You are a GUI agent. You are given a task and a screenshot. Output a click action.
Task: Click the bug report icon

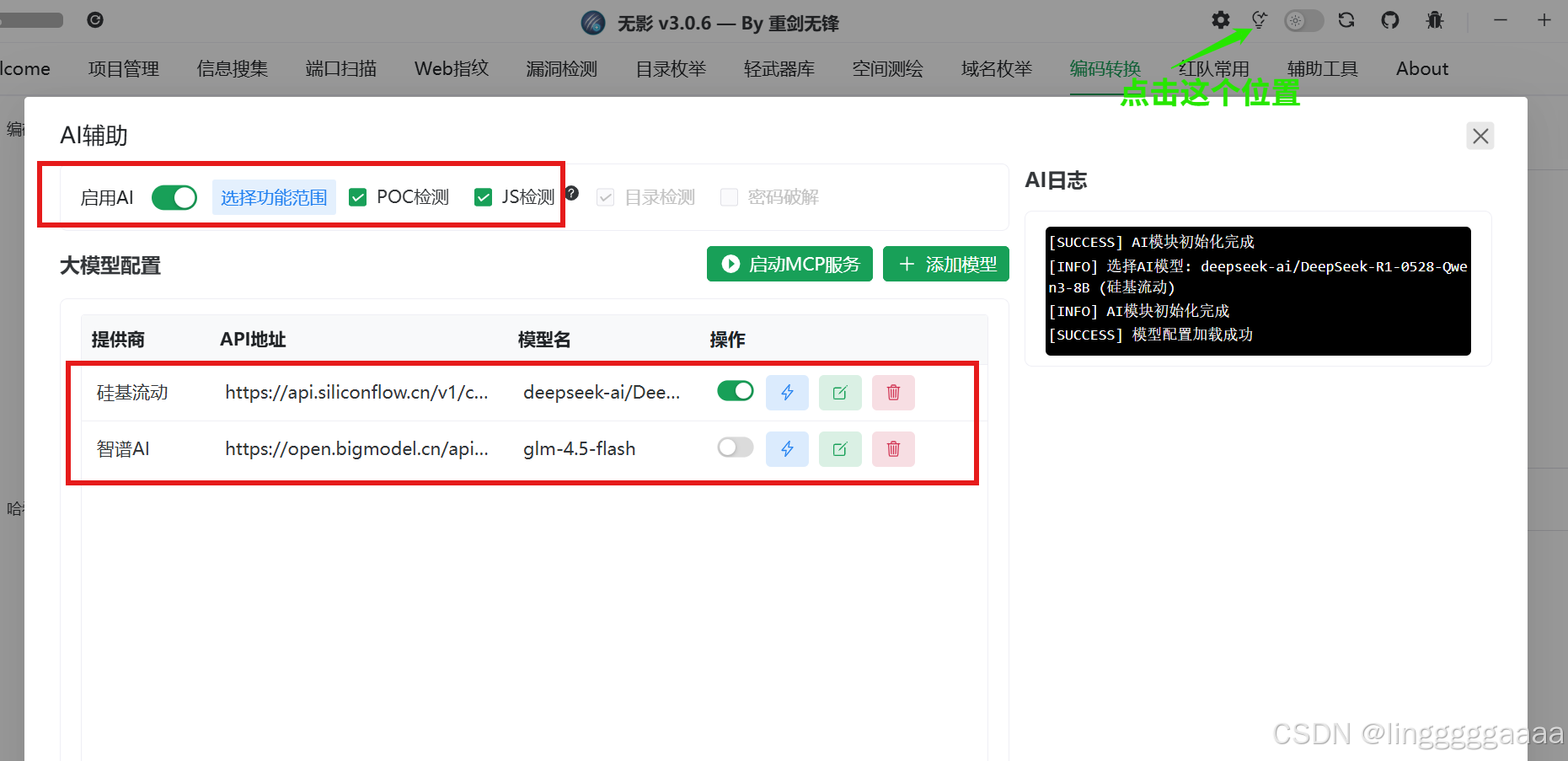pyautogui.click(x=1434, y=19)
